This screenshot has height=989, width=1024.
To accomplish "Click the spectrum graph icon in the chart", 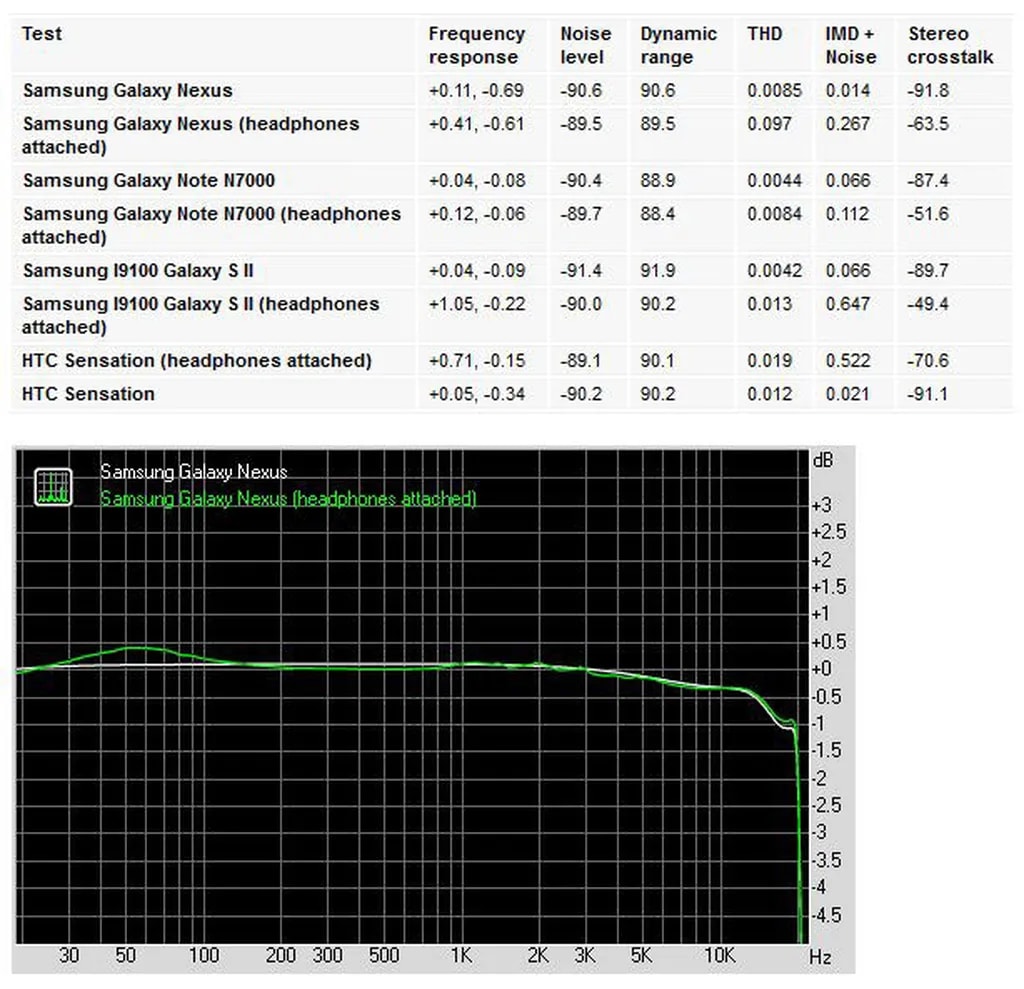I will click(x=53, y=486).
